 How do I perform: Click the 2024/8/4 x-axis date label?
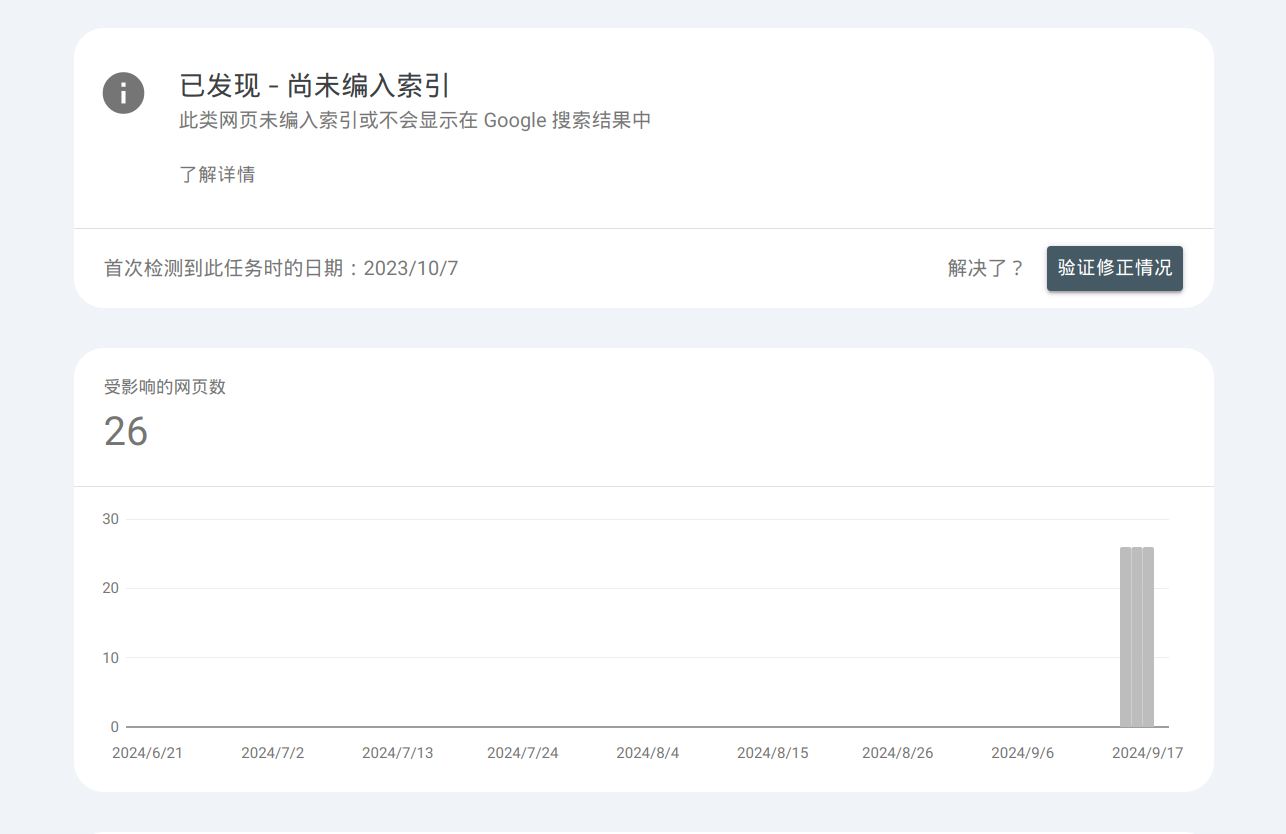click(x=647, y=753)
